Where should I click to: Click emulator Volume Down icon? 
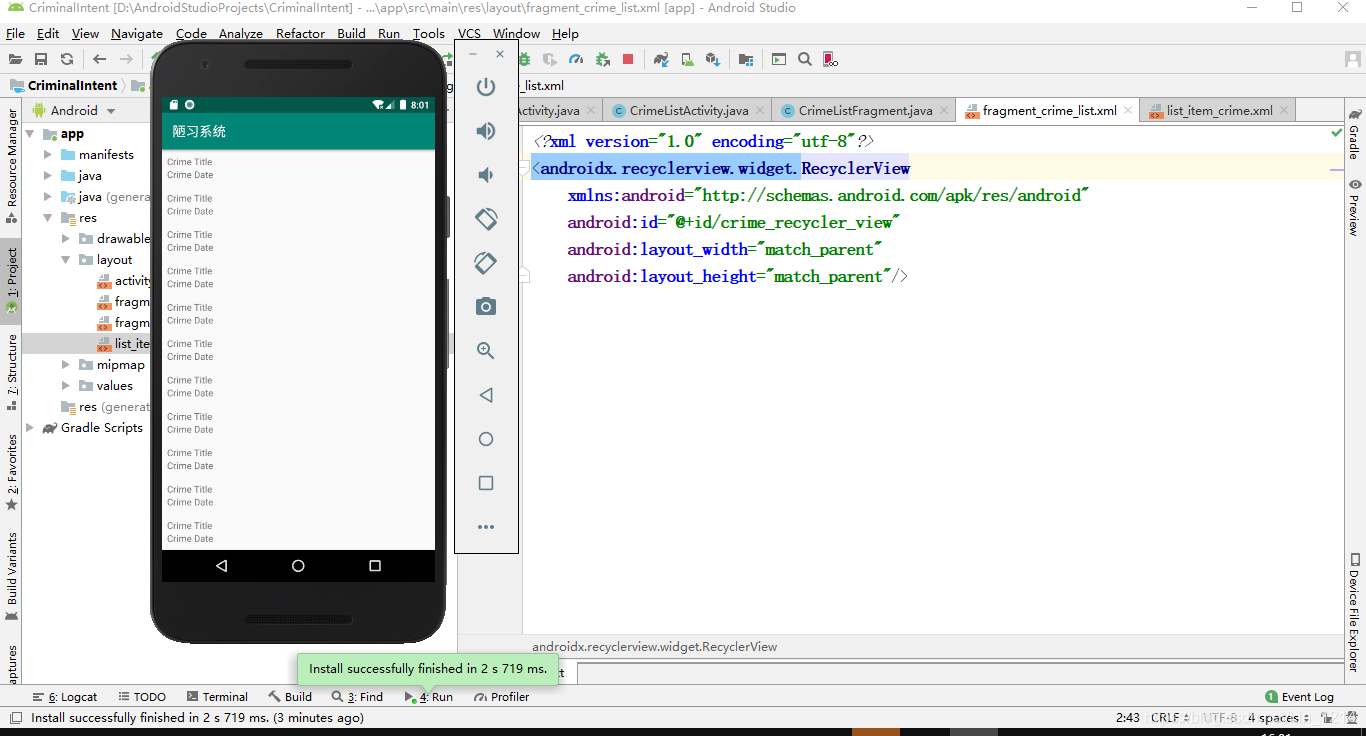pyautogui.click(x=486, y=175)
